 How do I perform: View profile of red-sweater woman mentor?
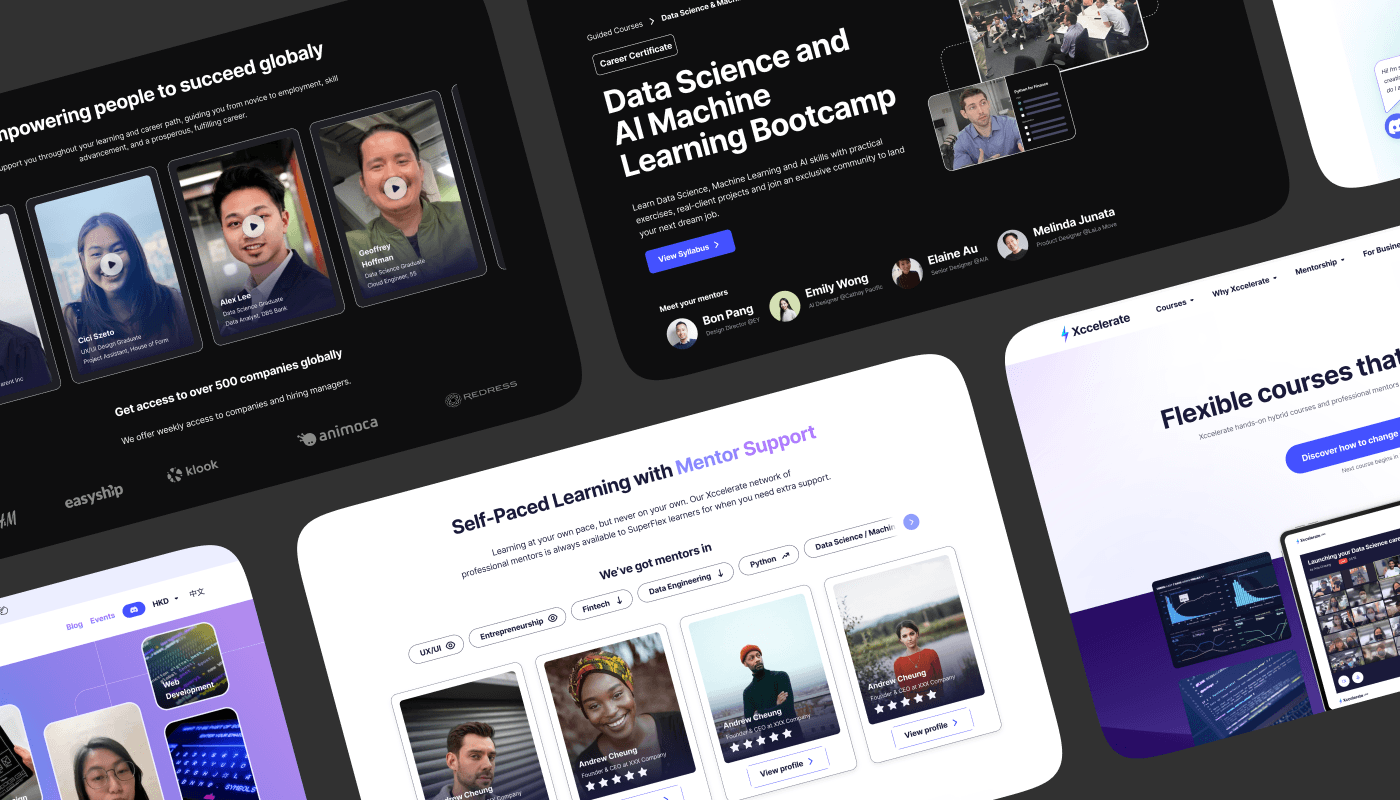pos(932,729)
